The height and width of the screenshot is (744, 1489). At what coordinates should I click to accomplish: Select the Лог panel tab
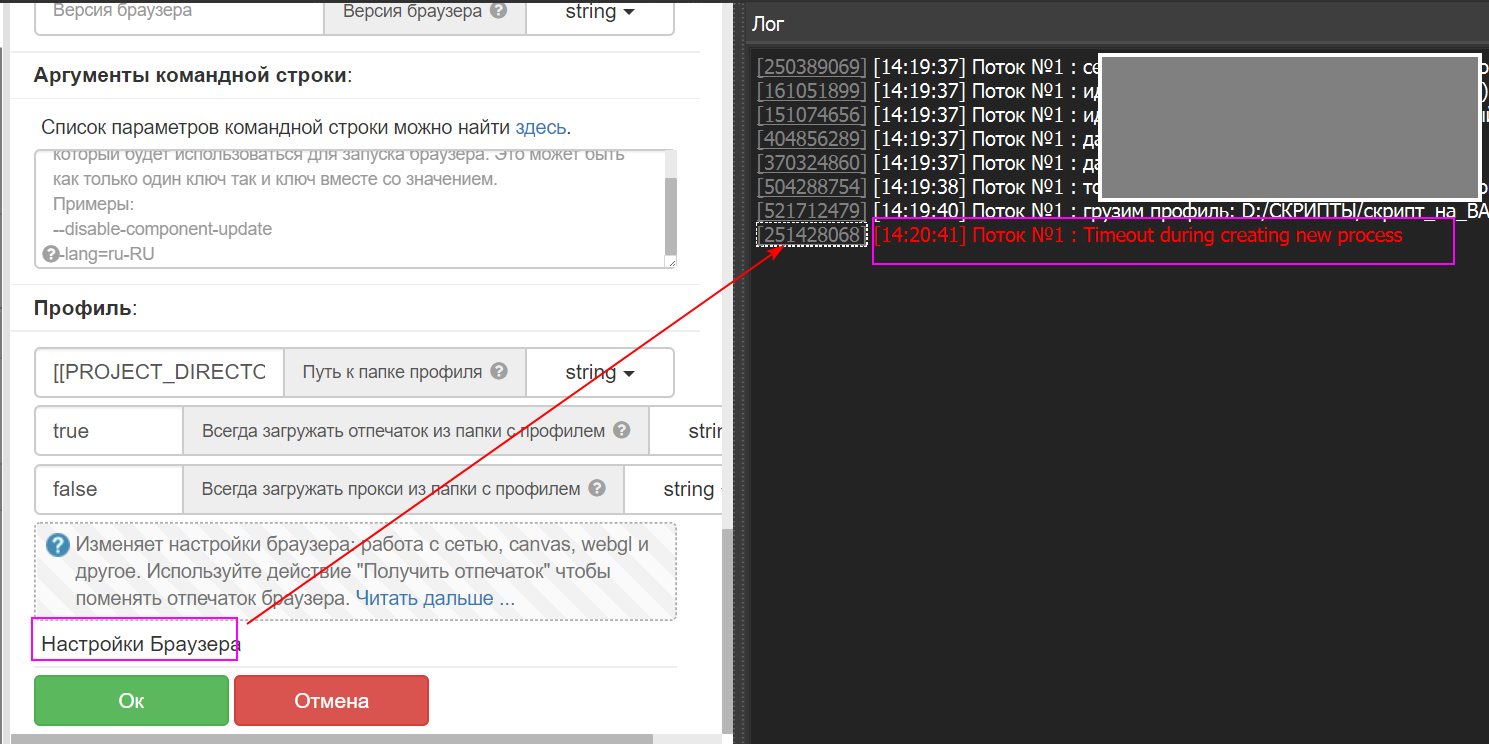[768, 24]
